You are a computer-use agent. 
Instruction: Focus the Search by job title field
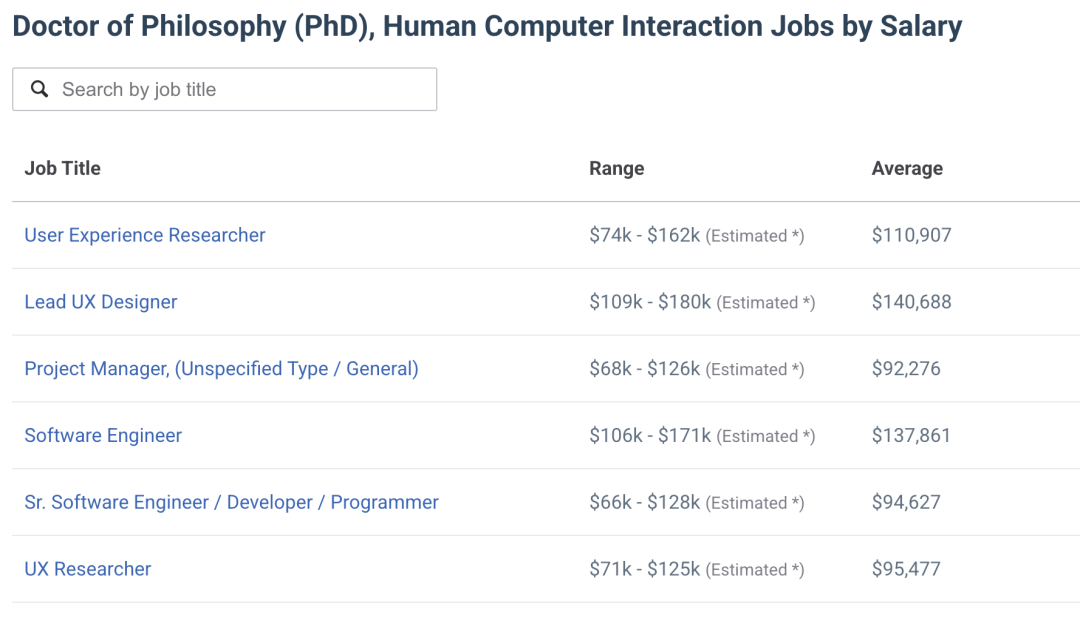click(x=240, y=89)
